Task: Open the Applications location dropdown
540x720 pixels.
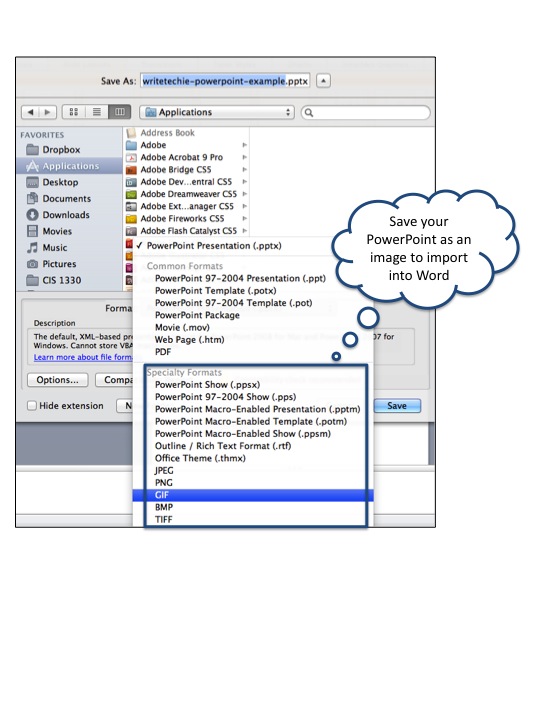Action: tap(217, 112)
